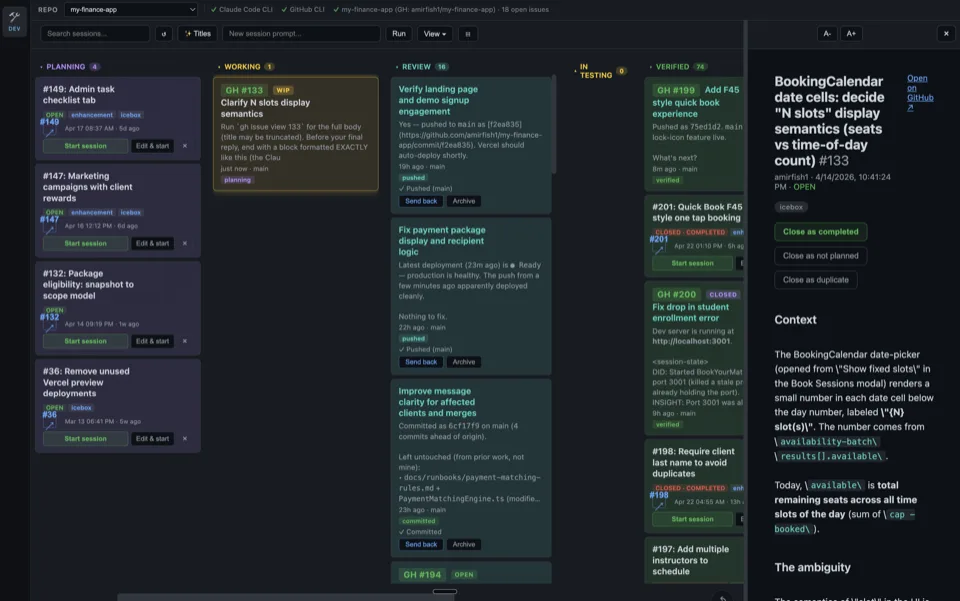This screenshot has width=960, height=601.
Task: Click Close as not planned button
Action: point(820,256)
